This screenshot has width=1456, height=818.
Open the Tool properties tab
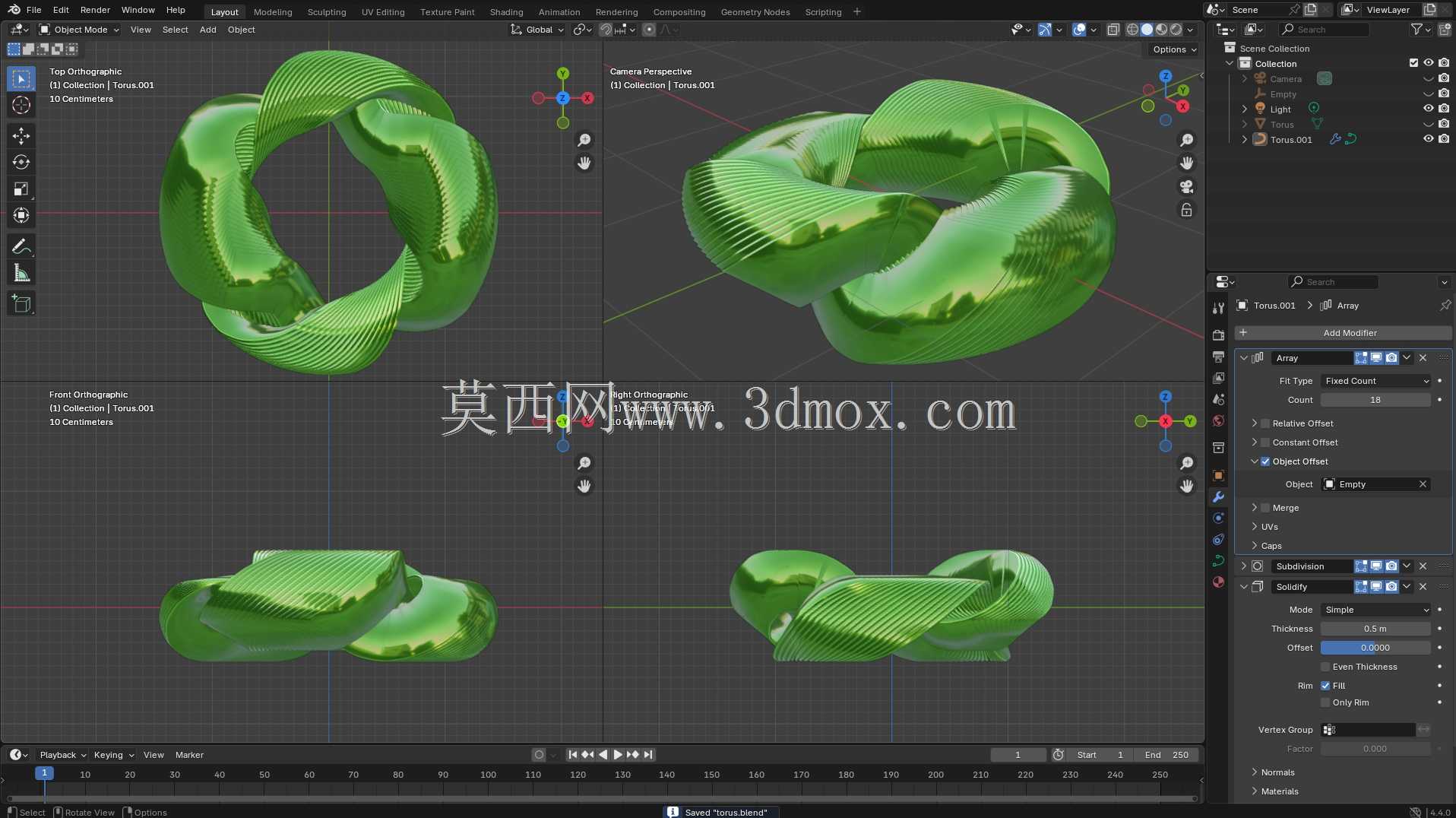tap(1218, 308)
